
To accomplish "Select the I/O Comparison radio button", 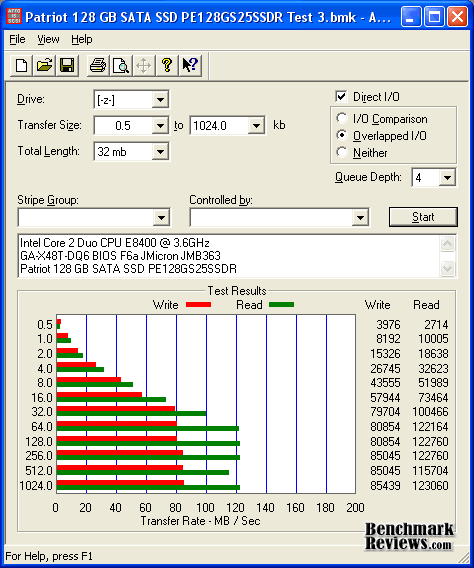I will (341, 118).
